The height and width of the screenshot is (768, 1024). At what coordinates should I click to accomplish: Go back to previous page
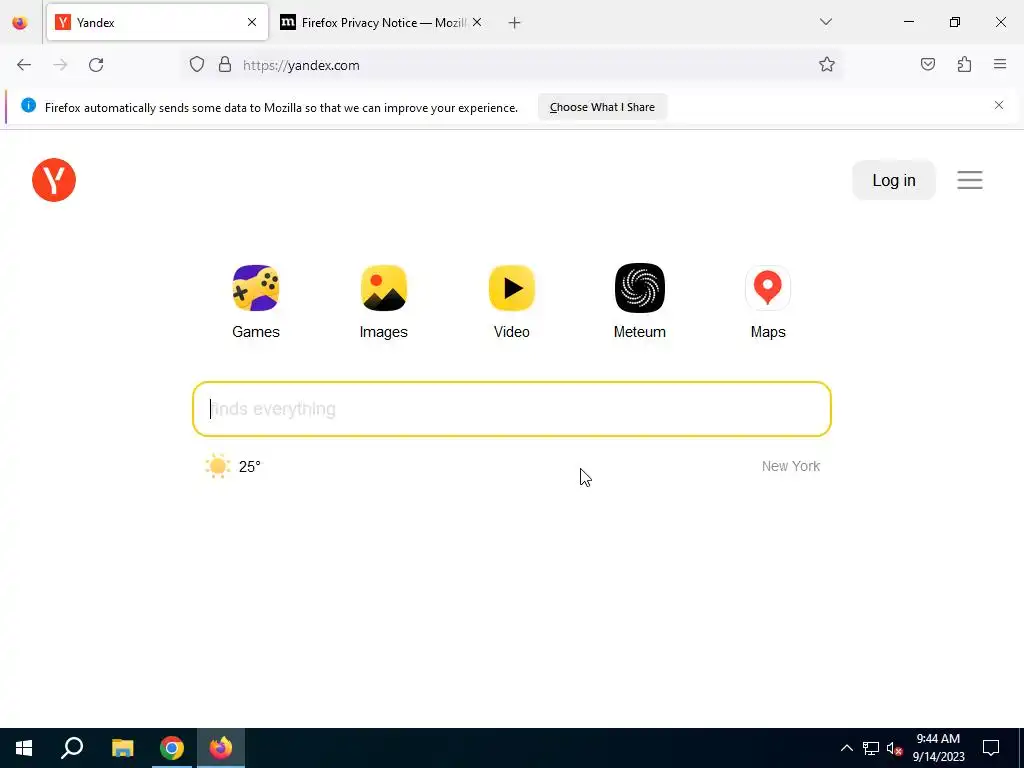pyautogui.click(x=24, y=65)
